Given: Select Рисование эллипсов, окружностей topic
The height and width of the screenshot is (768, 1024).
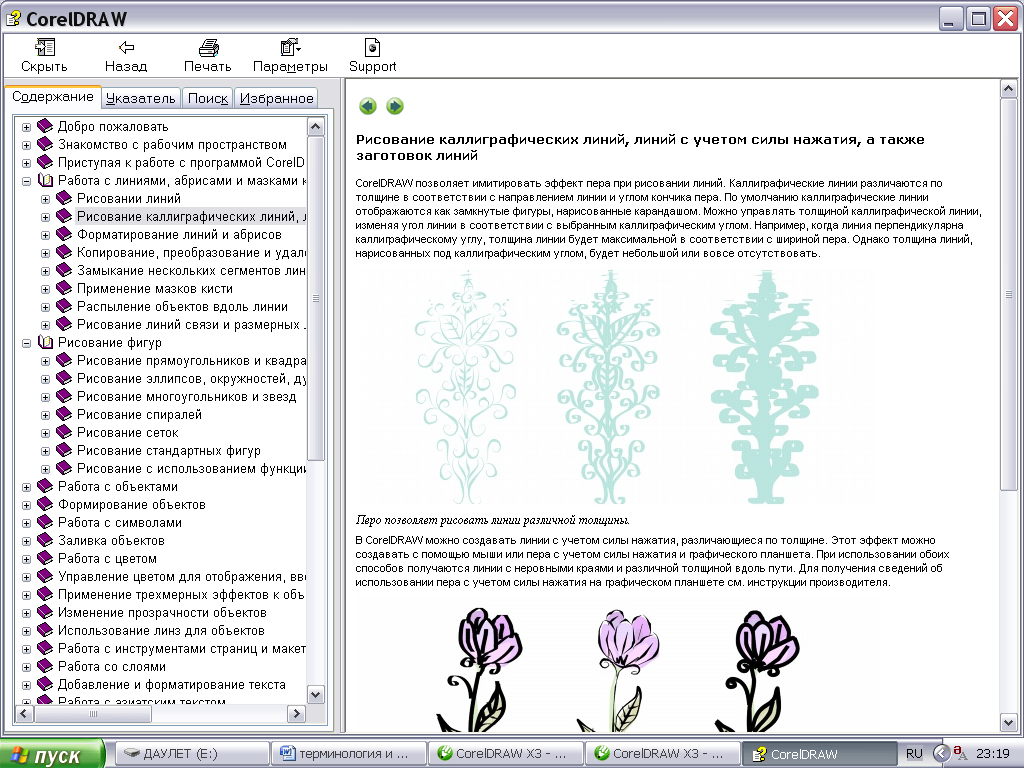Looking at the screenshot, I should point(191,379).
